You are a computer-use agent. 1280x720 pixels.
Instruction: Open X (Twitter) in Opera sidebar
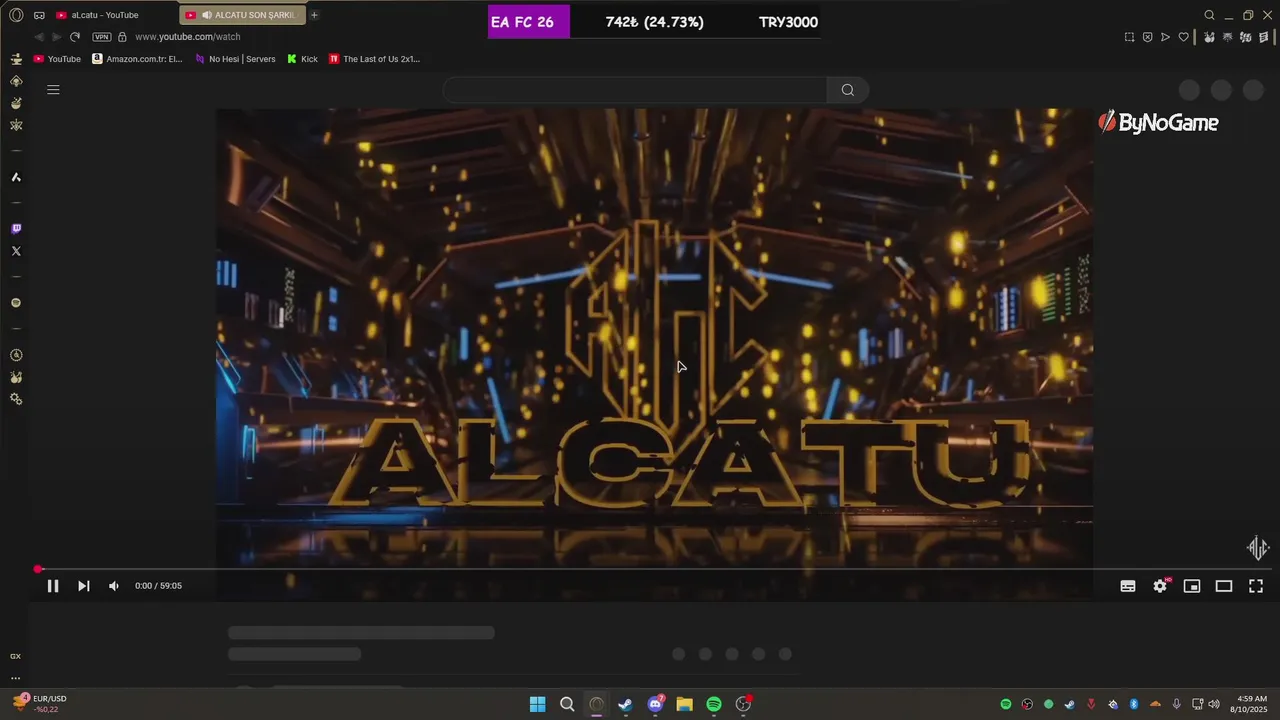point(16,251)
